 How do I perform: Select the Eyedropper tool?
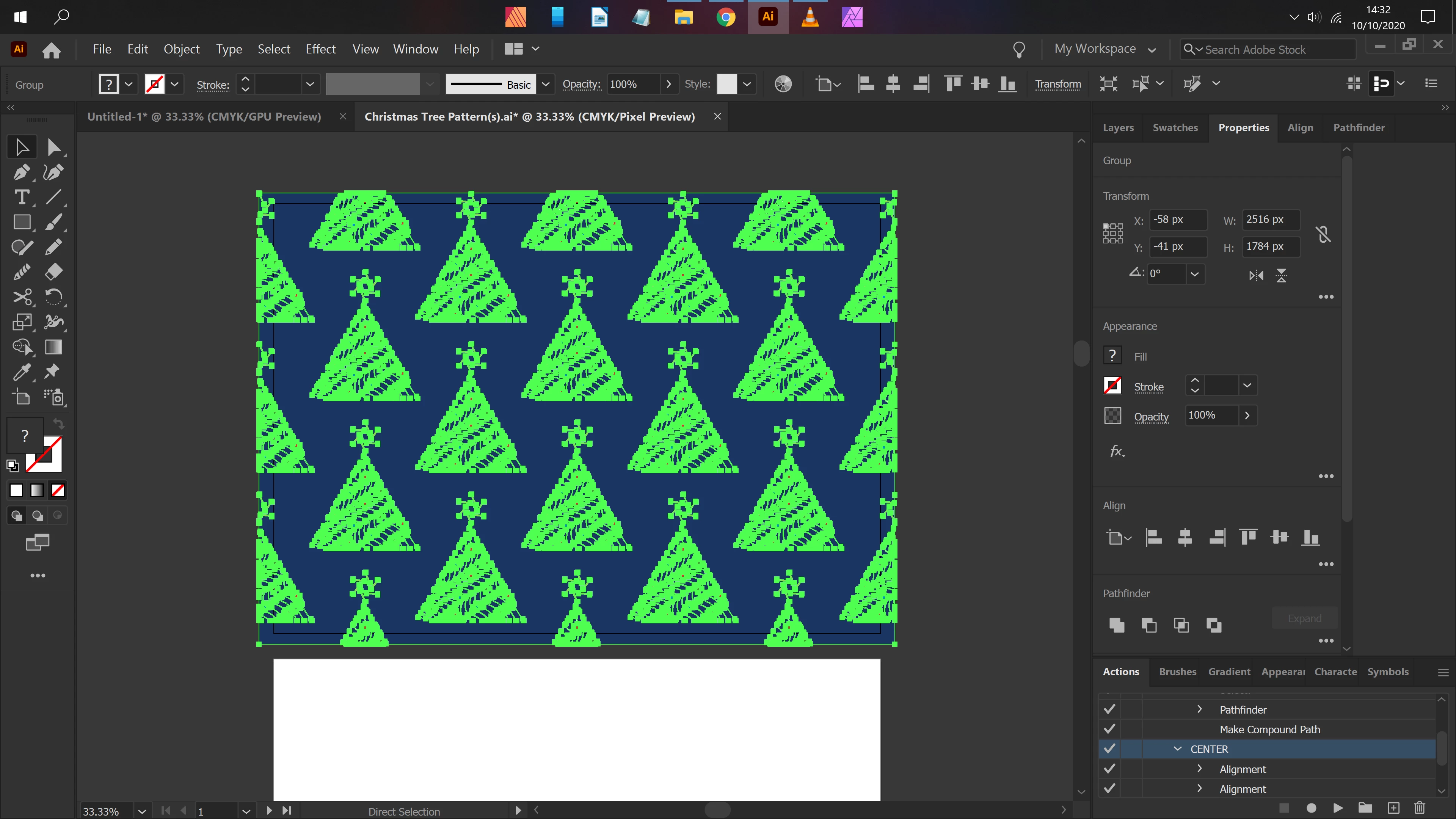click(x=22, y=372)
